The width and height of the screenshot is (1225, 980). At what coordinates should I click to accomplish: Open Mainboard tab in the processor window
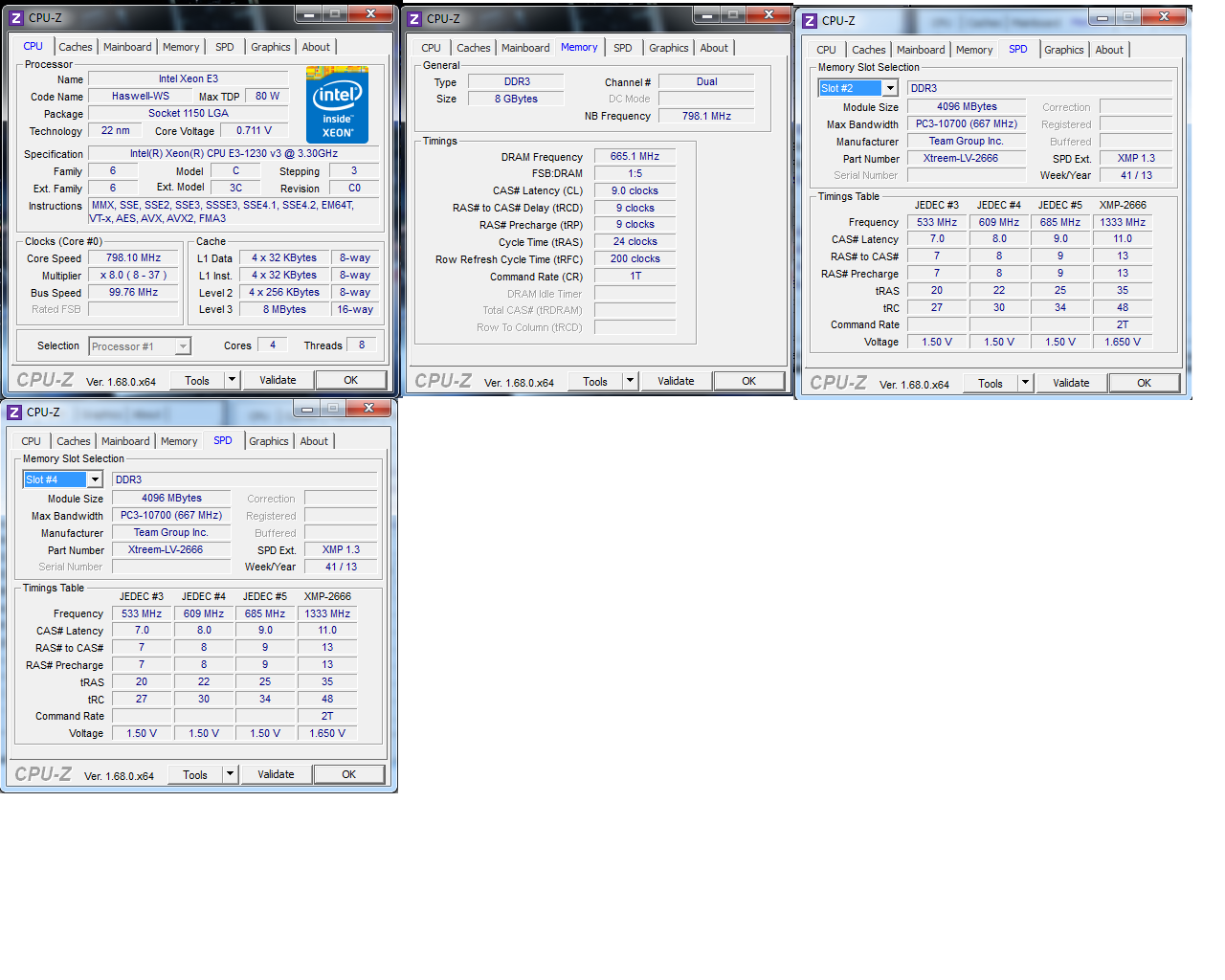(127, 47)
